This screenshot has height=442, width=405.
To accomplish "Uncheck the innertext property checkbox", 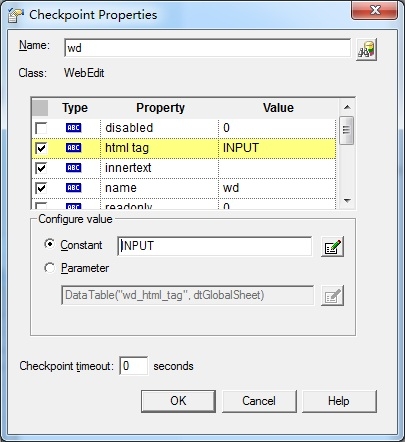I will [x=41, y=168].
